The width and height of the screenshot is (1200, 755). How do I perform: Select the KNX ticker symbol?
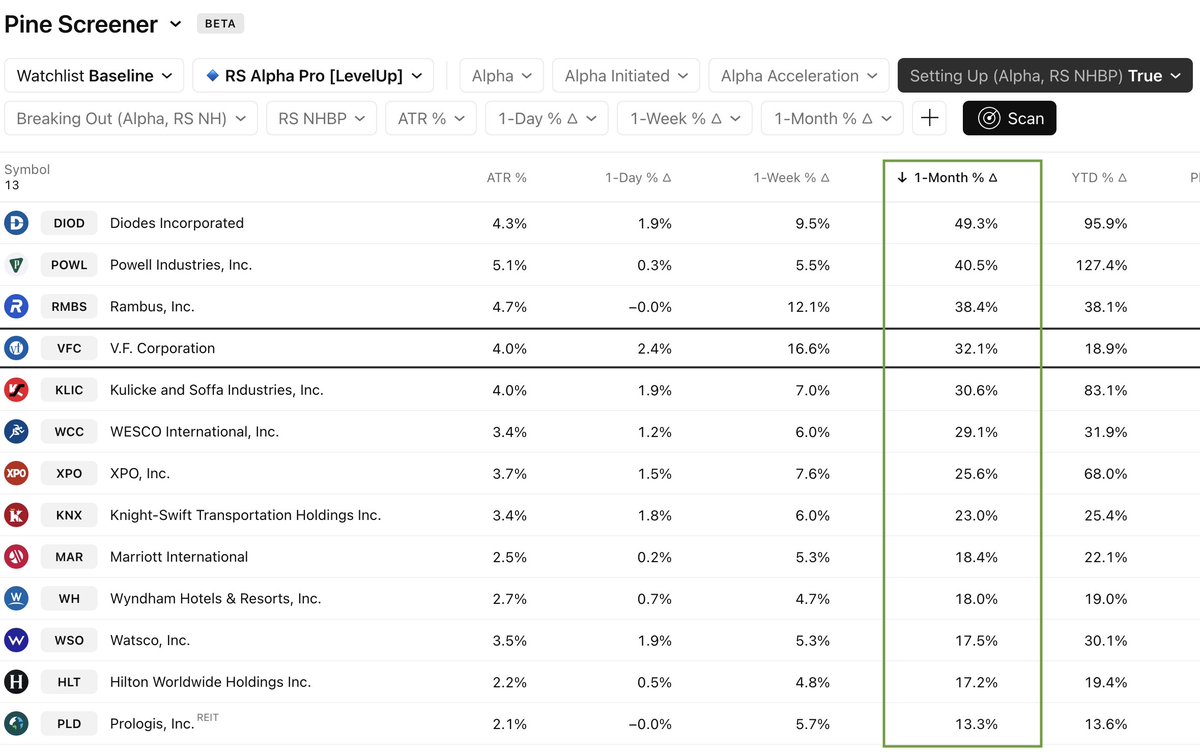(69, 515)
